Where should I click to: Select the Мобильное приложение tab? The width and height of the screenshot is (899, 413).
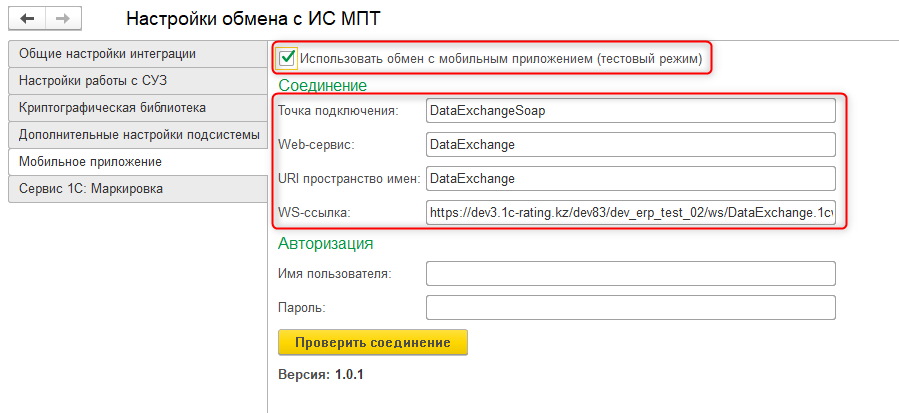[138, 162]
